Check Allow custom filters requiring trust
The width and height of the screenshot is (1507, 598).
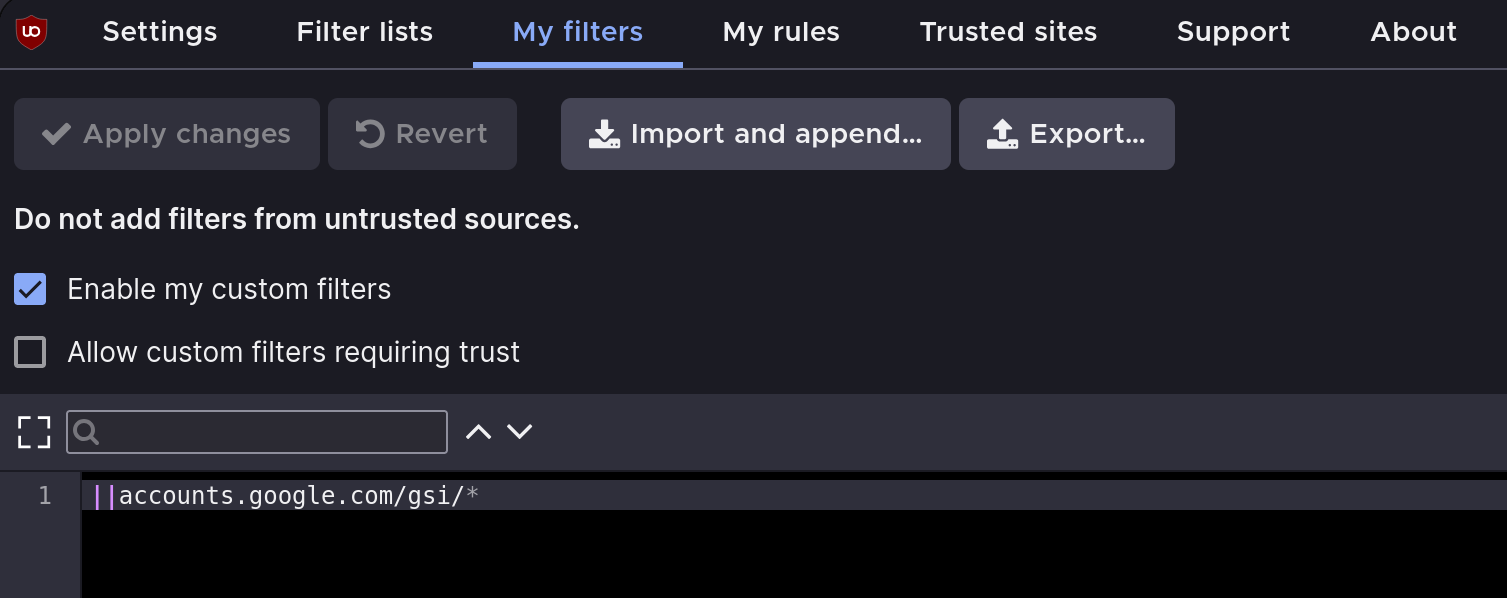click(30, 352)
